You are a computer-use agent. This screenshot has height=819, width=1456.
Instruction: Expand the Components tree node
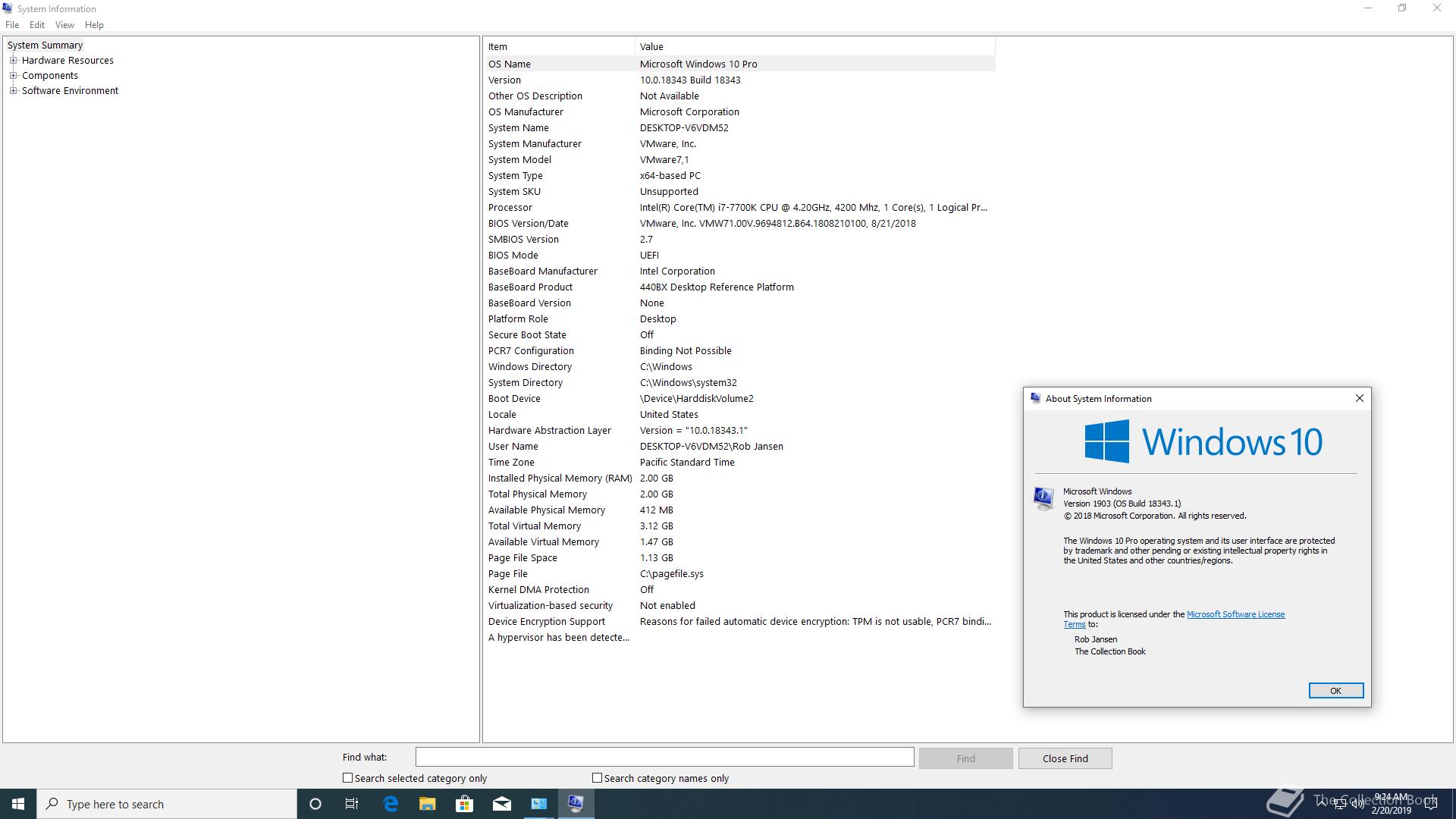(13, 76)
